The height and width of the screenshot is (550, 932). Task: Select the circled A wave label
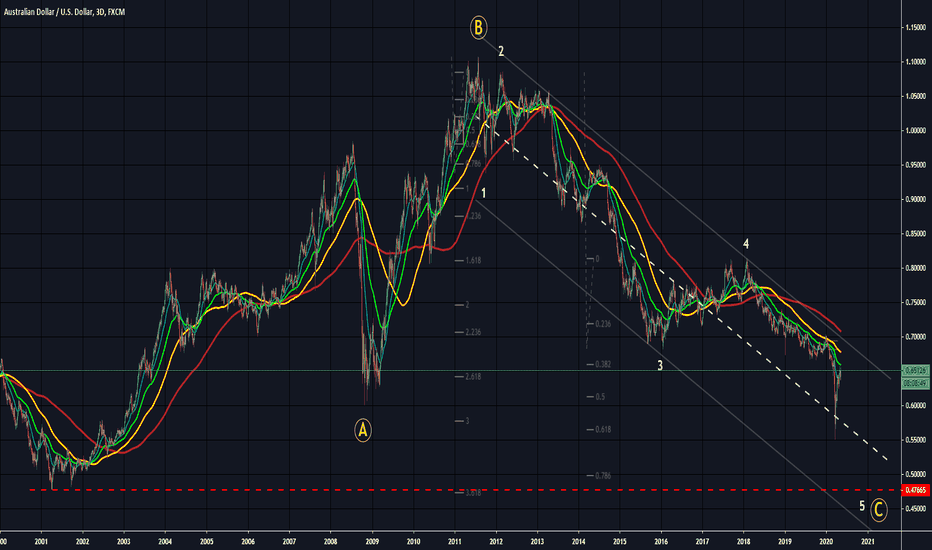point(363,430)
